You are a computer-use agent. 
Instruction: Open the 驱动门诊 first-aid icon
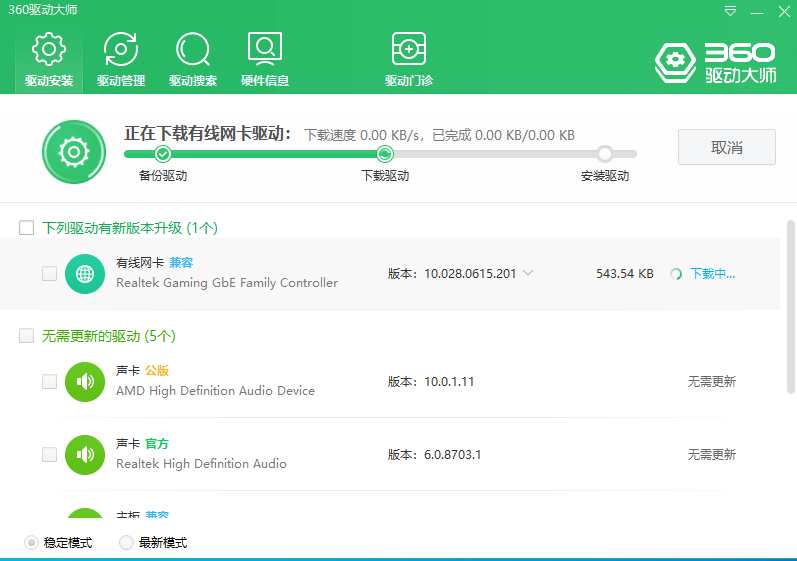click(x=409, y=49)
